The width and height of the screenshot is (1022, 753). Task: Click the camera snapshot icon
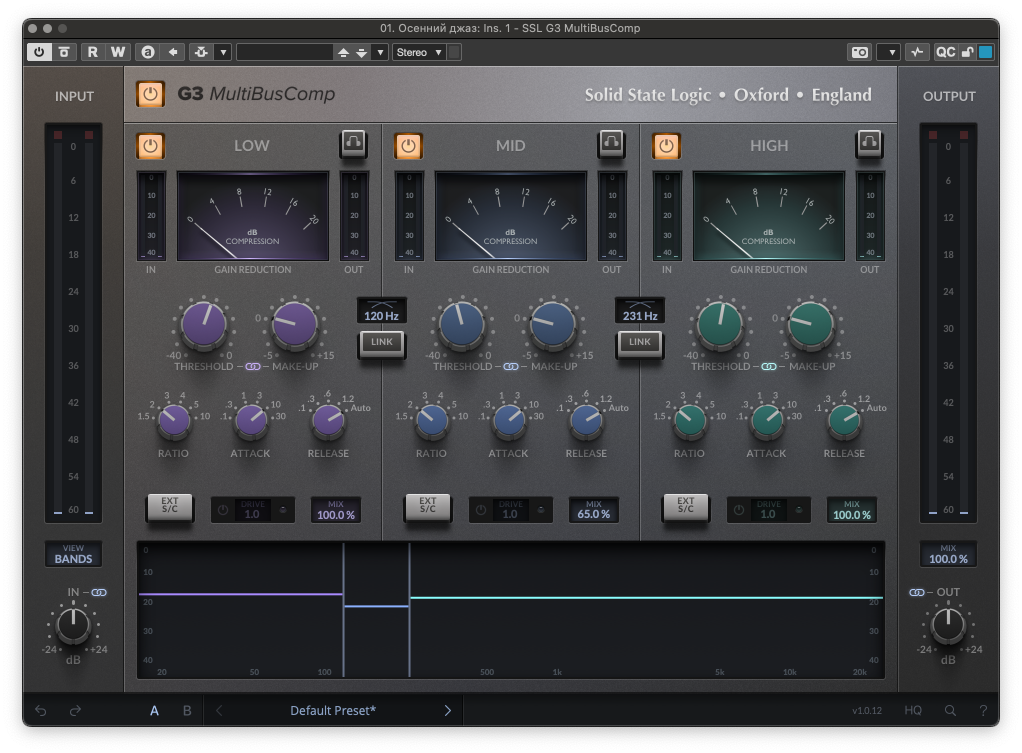click(860, 52)
